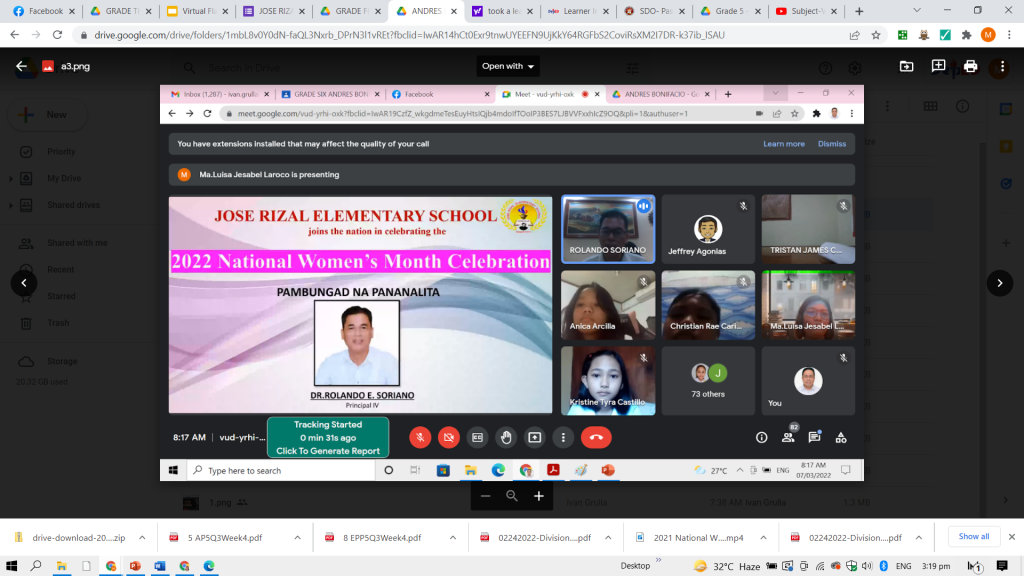This screenshot has width=1024, height=576.
Task: Switch to the JOSE RIZA... tab
Action: point(275,11)
